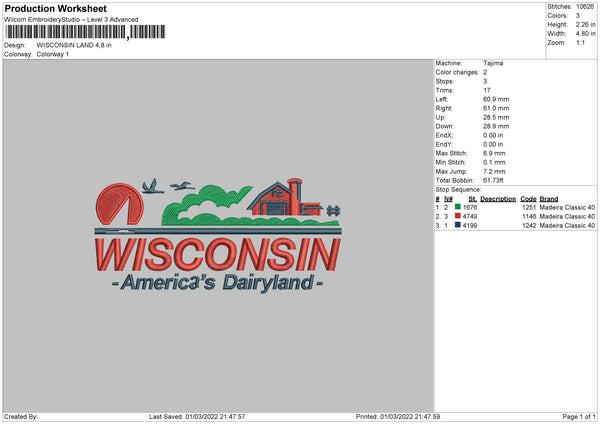Click the Zoom value '1:1'
This screenshot has width=600, height=424.
click(580, 42)
